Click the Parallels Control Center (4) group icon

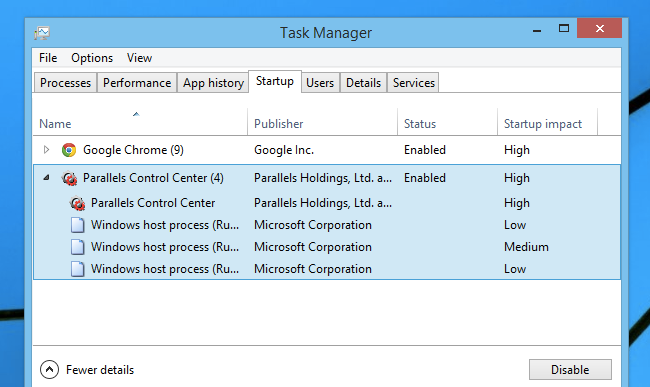[x=69, y=178]
